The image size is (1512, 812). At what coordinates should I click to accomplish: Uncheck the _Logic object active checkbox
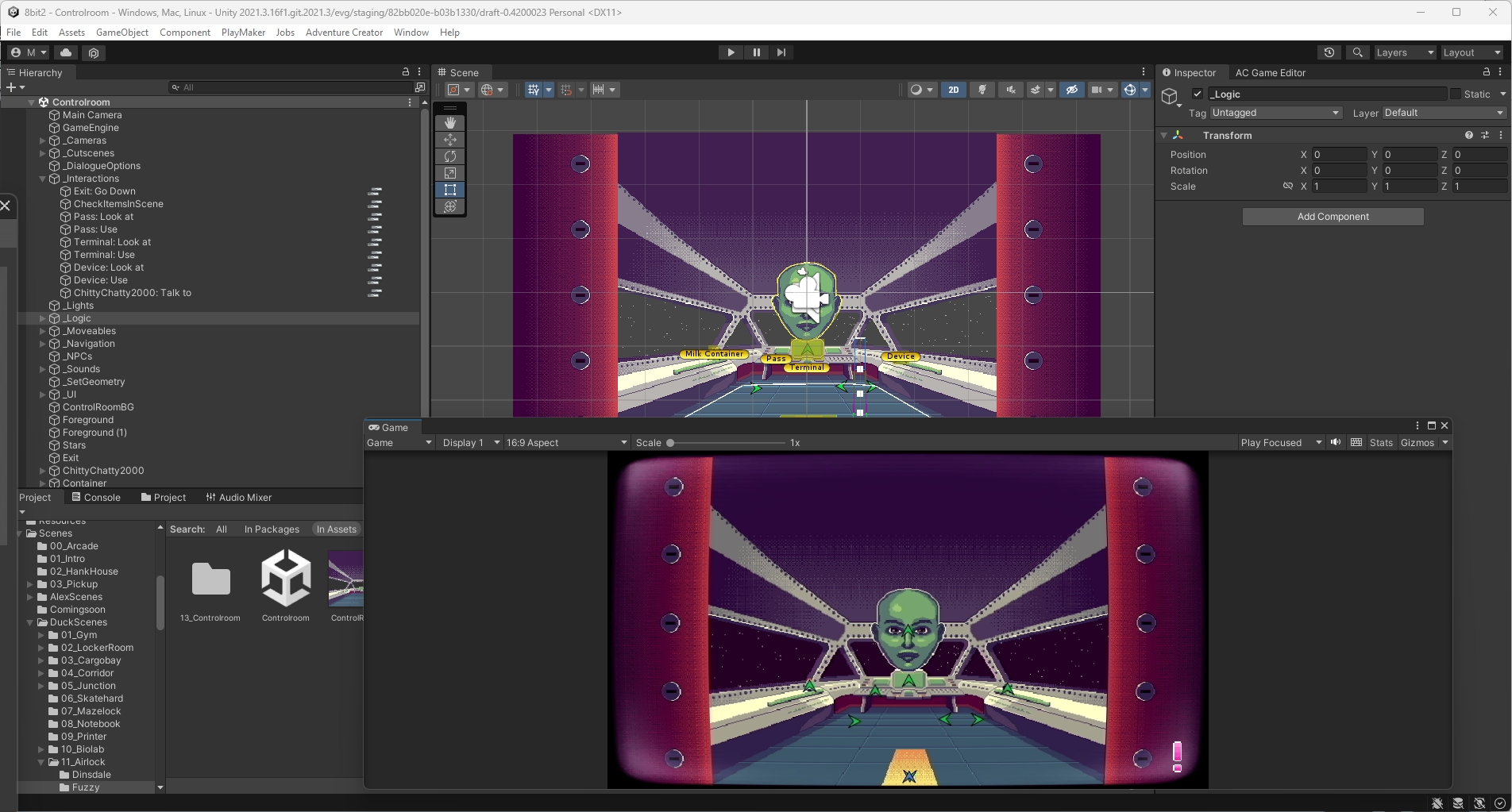pyautogui.click(x=1198, y=94)
